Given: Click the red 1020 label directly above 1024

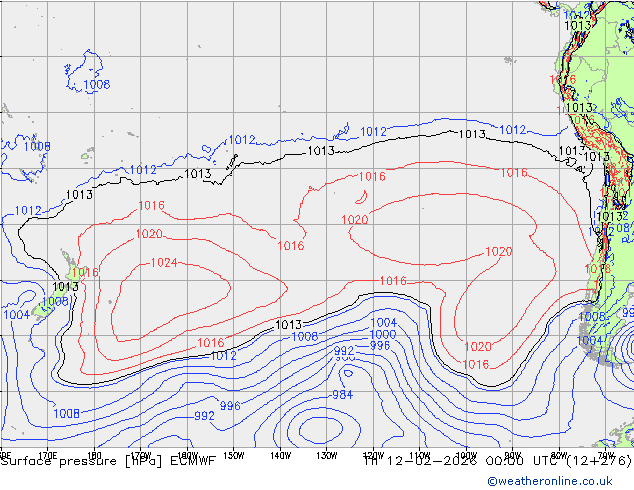Looking at the screenshot, I should tap(149, 234).
